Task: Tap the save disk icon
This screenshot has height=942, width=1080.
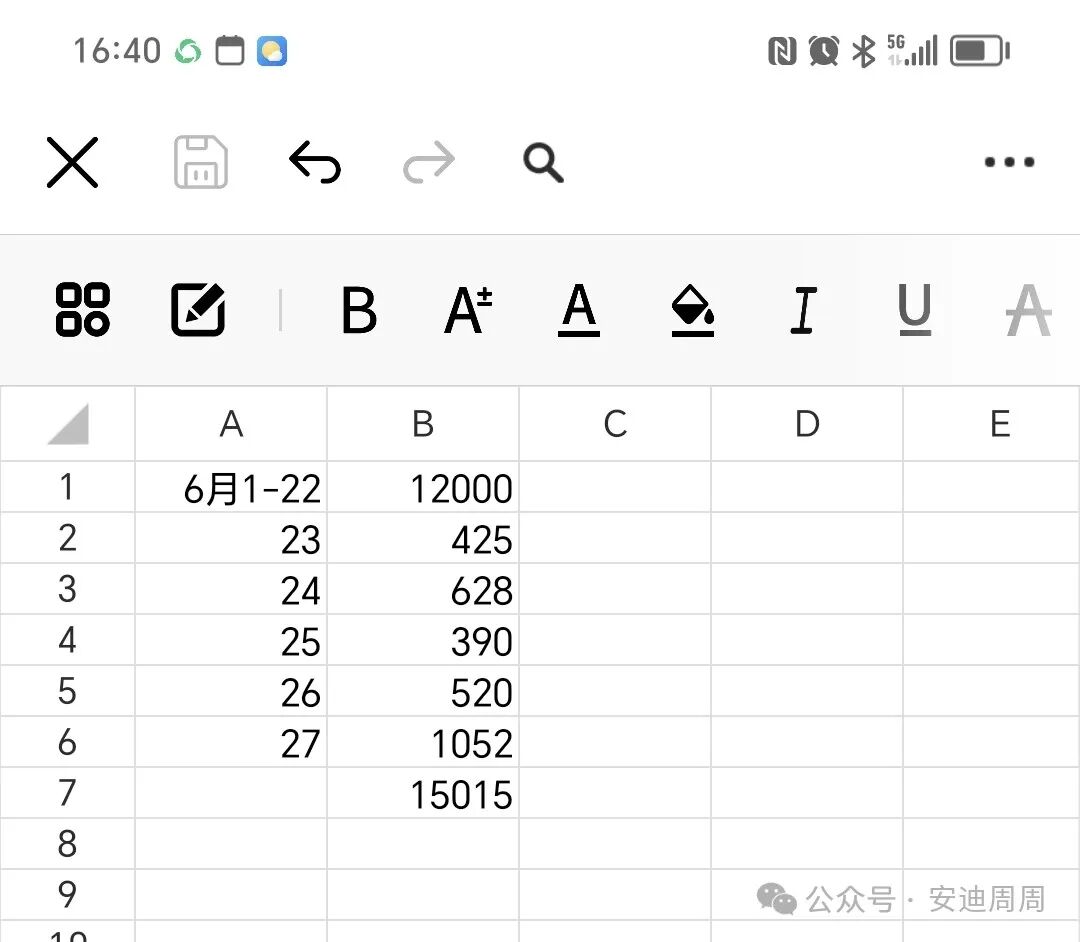Action: (200, 163)
